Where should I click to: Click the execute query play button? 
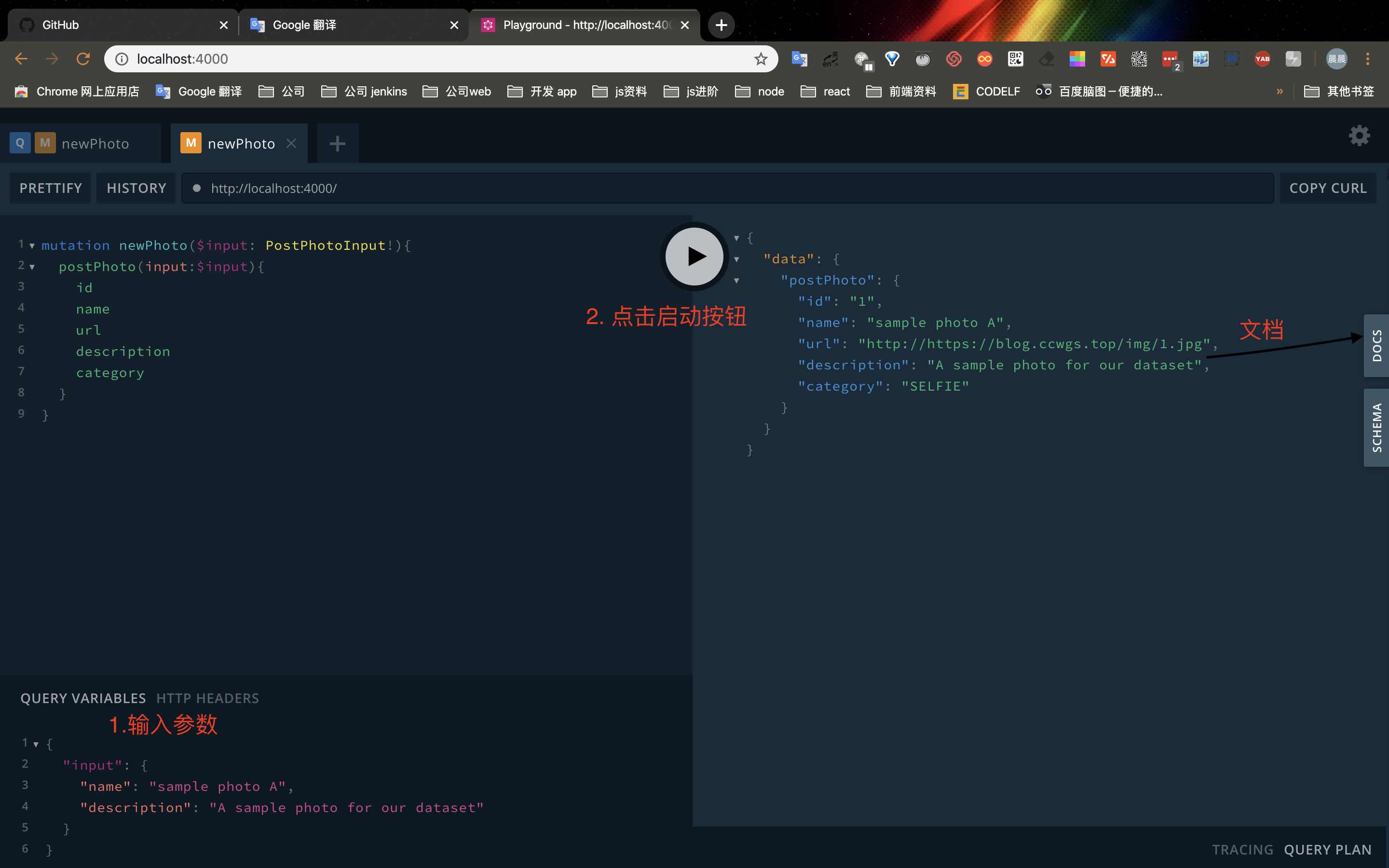694,257
